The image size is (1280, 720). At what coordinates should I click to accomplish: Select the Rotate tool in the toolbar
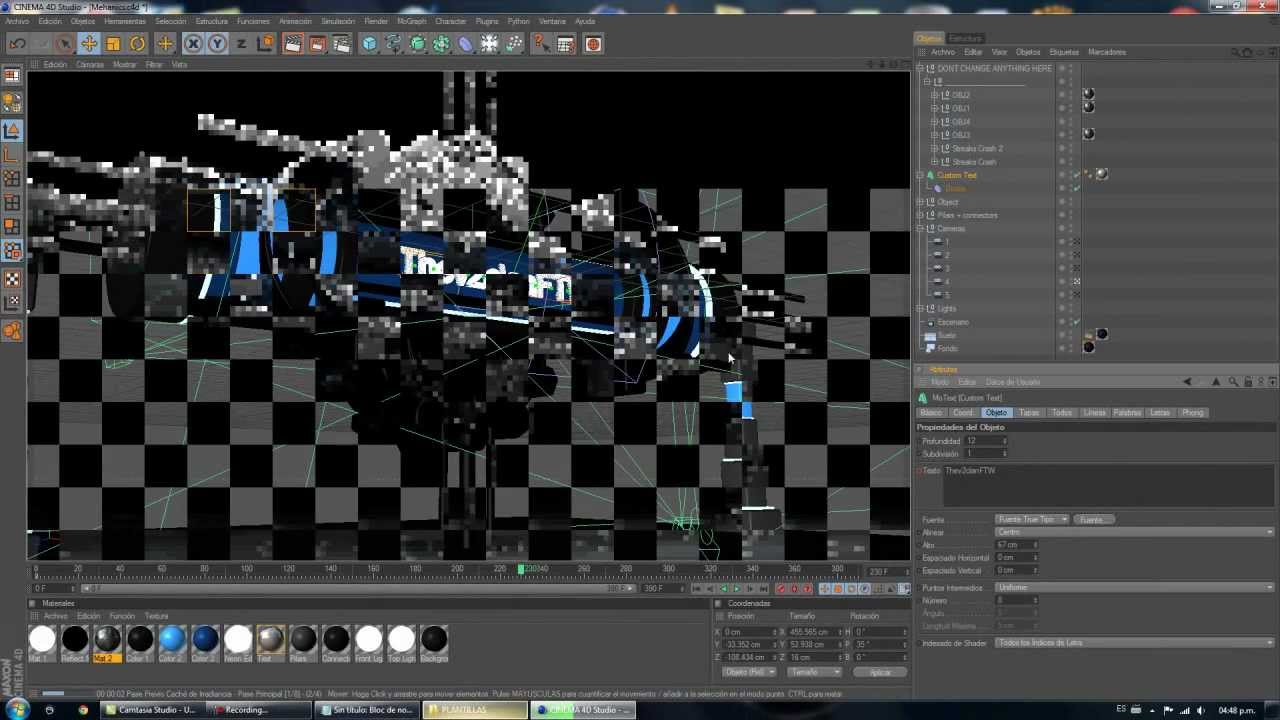click(x=138, y=44)
